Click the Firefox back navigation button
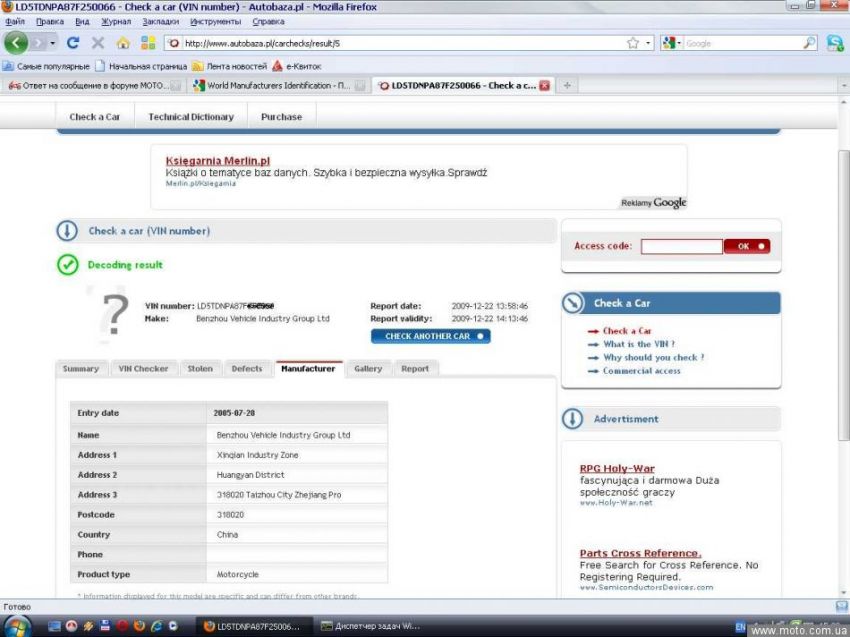 pos(17,43)
